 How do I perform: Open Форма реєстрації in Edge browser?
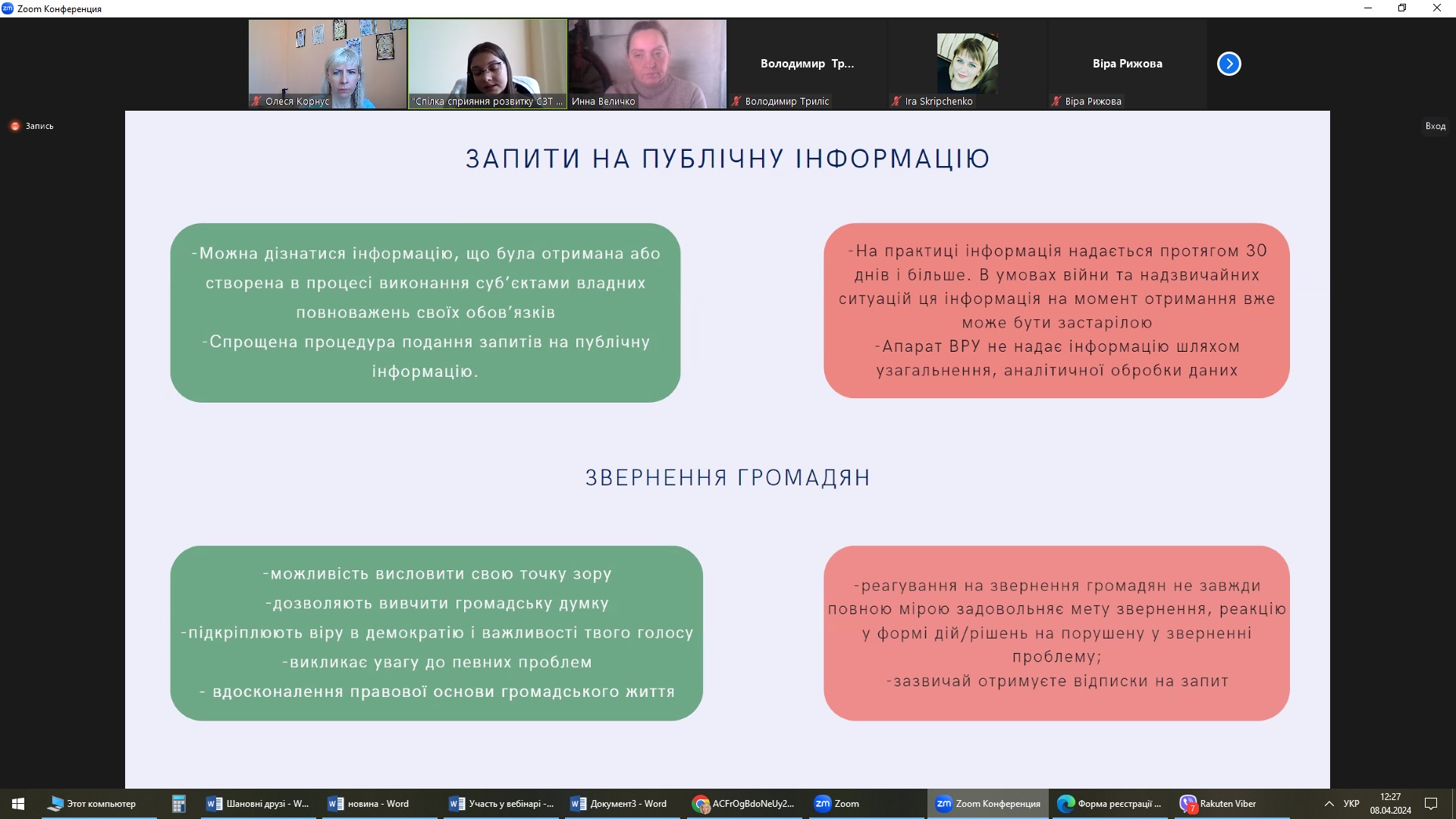1110,804
